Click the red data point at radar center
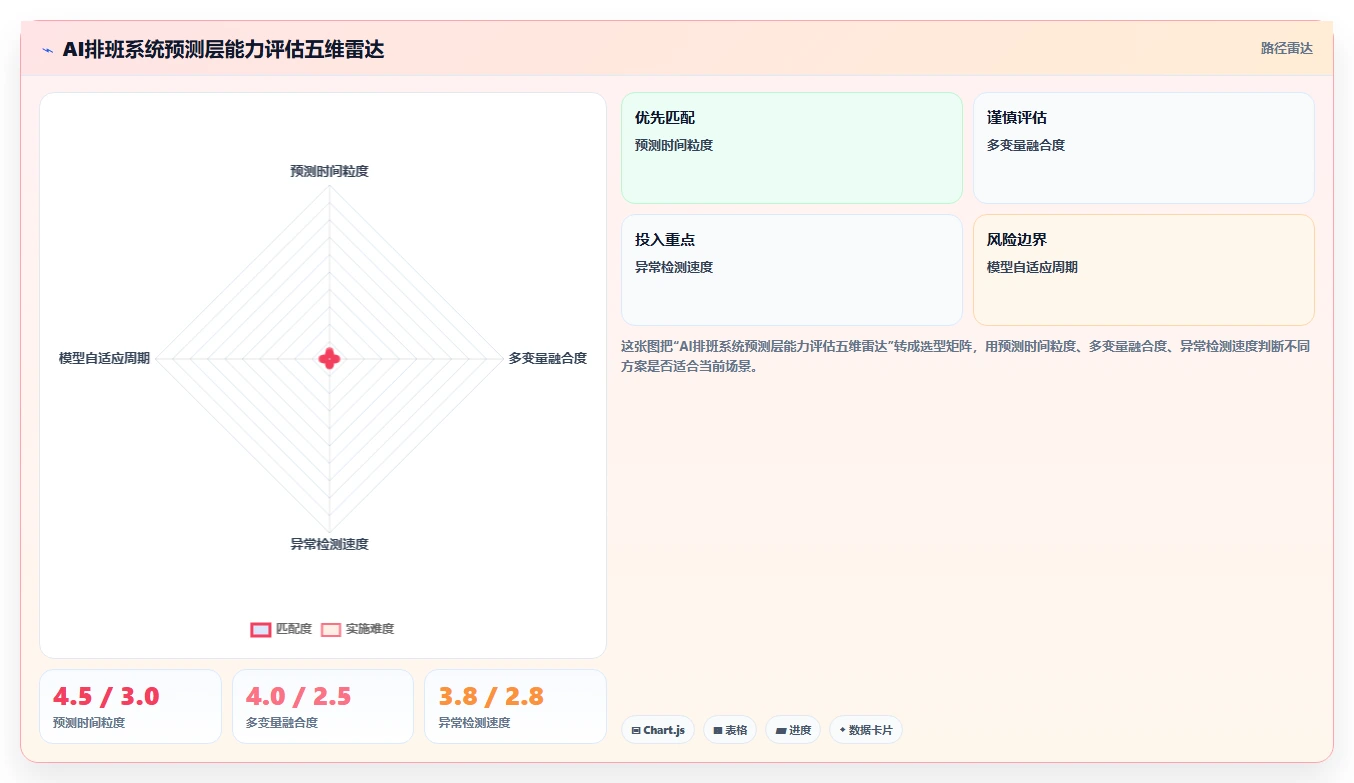 tap(330, 358)
